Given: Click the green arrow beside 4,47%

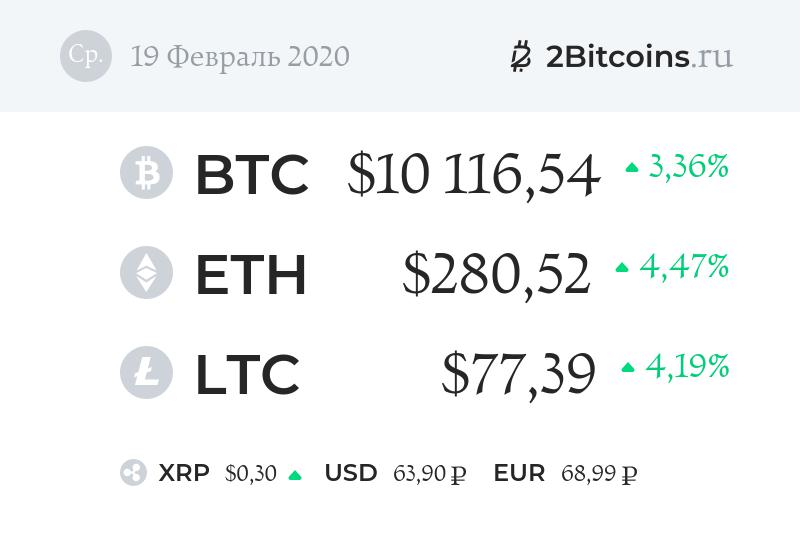Looking at the screenshot, I should 622,268.
